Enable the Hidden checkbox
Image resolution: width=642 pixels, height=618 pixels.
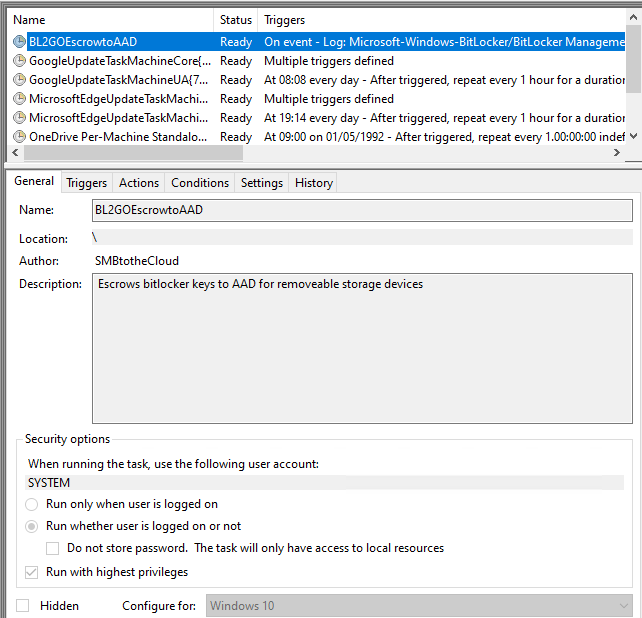pos(23,606)
